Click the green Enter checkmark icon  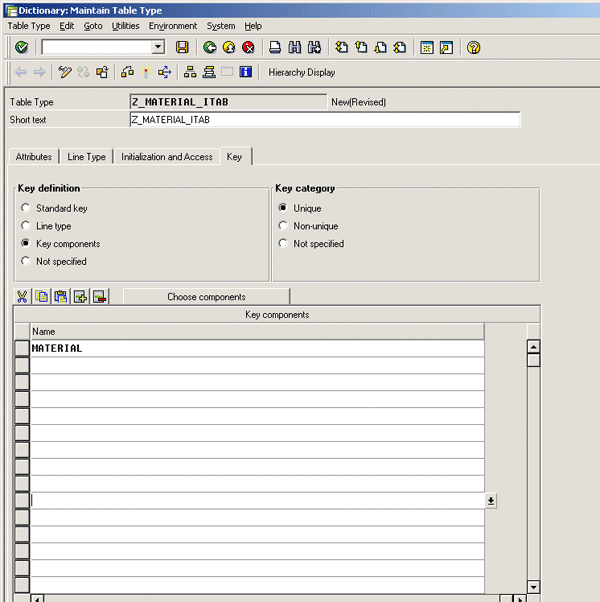[22, 47]
